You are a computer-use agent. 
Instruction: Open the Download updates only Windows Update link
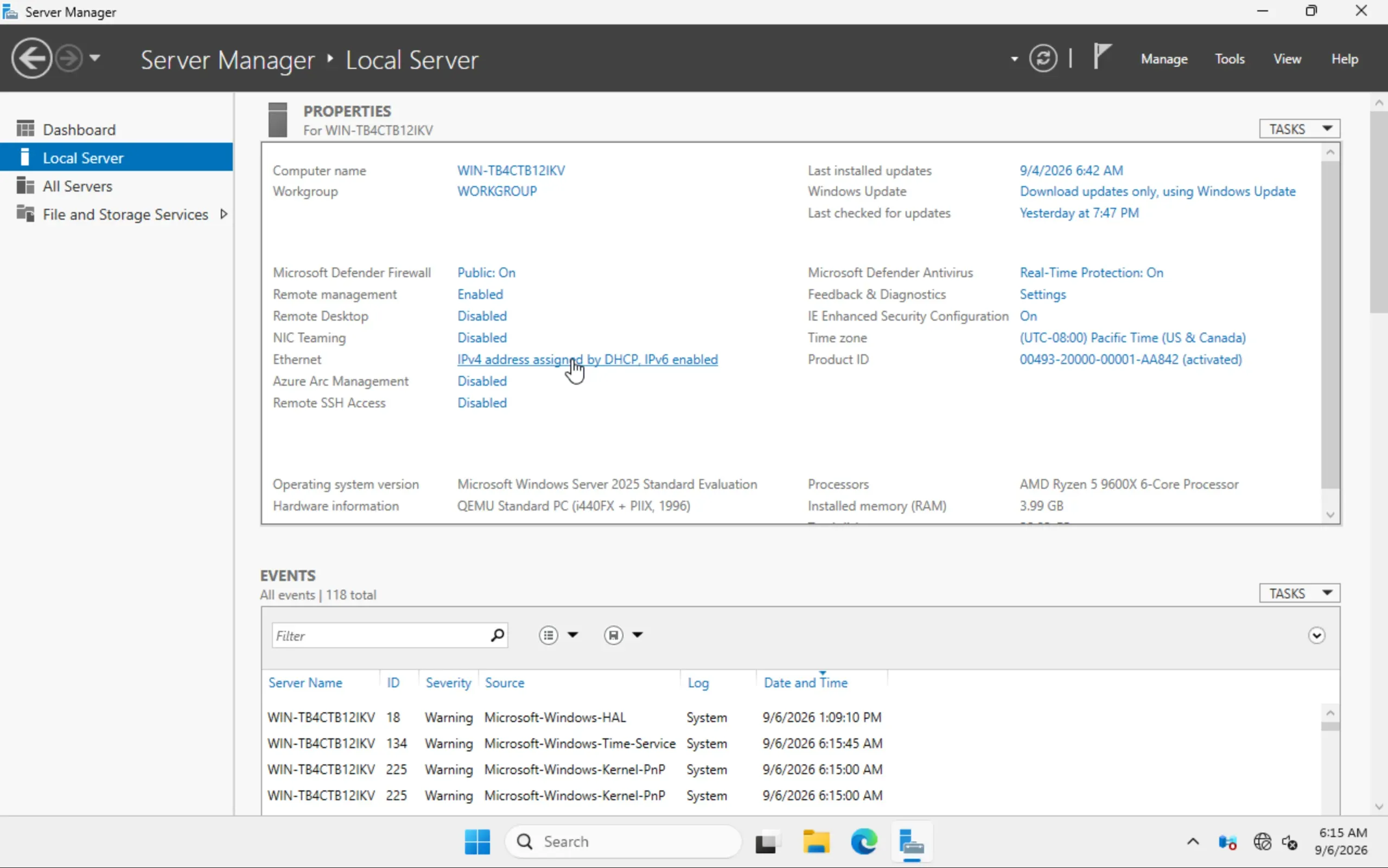[1157, 191]
